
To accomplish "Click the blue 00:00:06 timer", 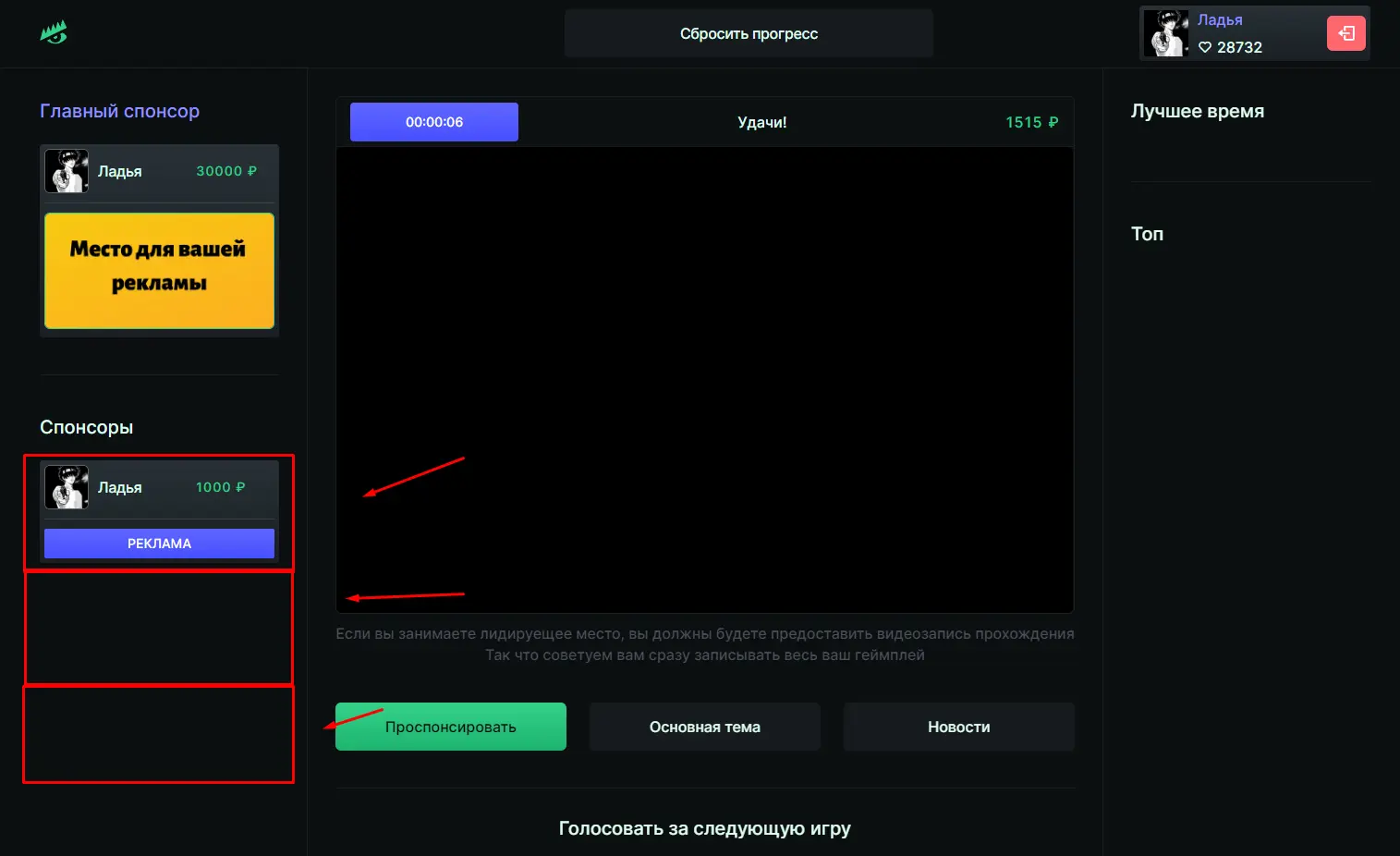I will (x=434, y=122).
